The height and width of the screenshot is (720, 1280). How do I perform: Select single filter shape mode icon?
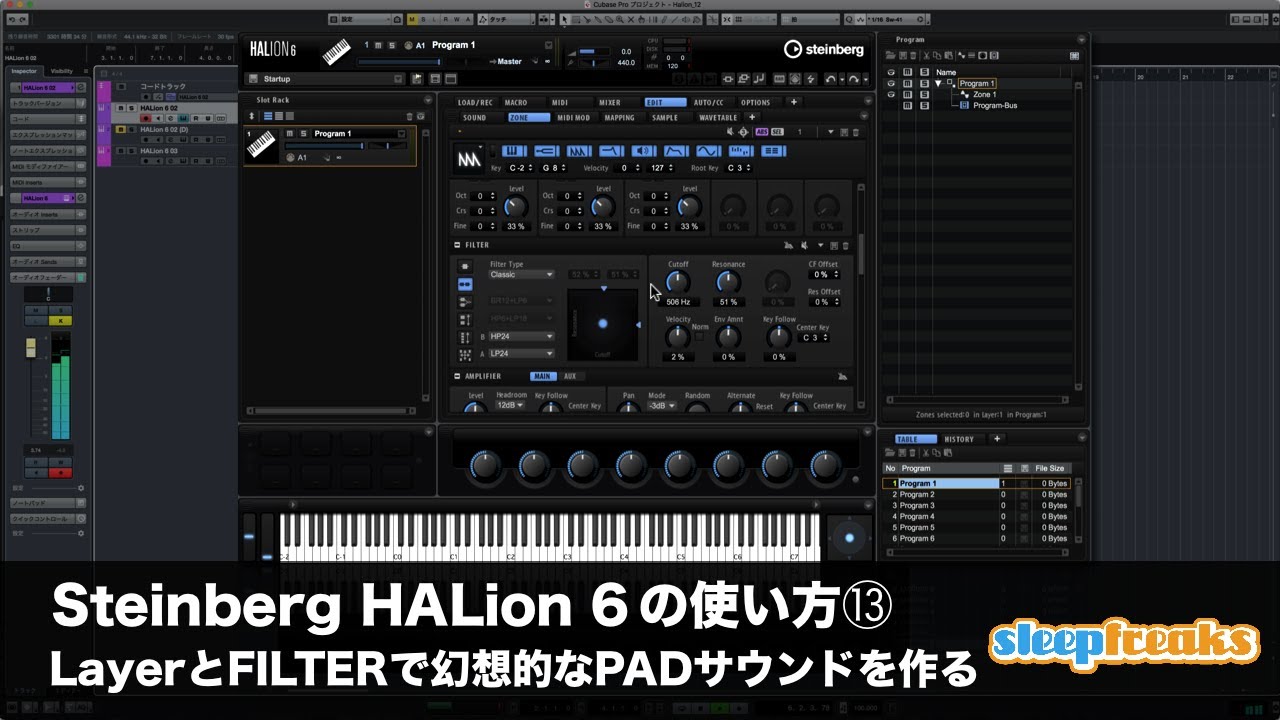tap(465, 266)
